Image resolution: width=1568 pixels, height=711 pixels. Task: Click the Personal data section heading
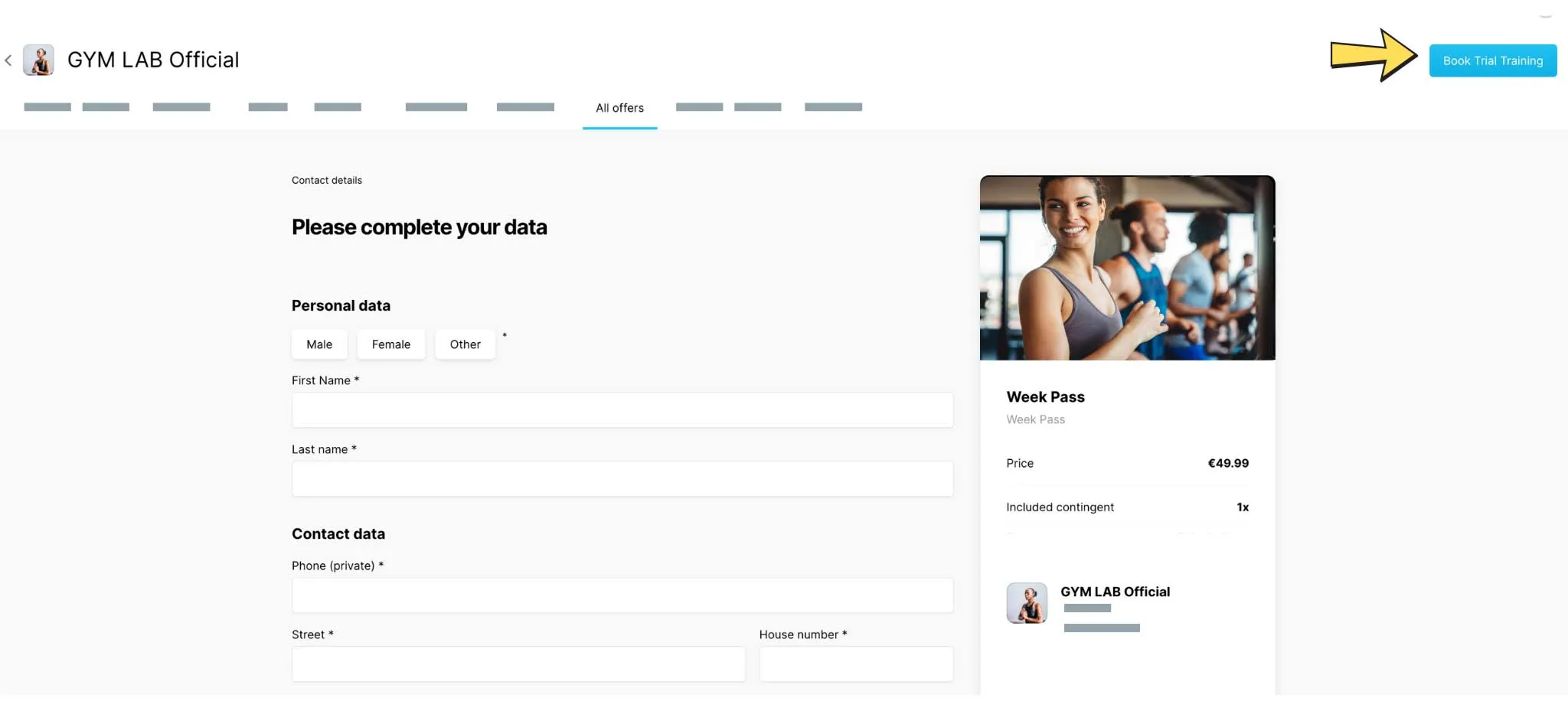(341, 305)
